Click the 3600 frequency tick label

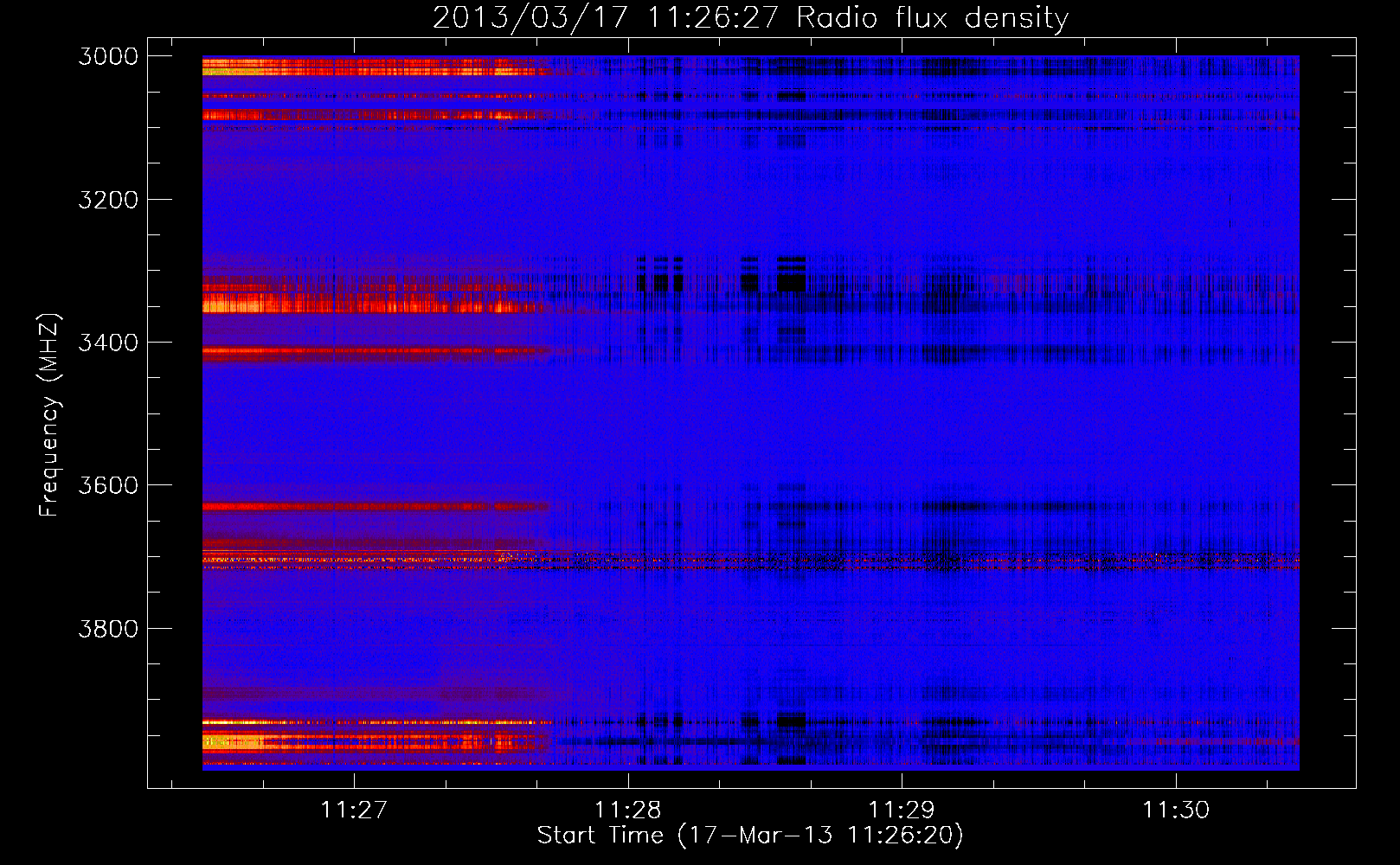108,485
